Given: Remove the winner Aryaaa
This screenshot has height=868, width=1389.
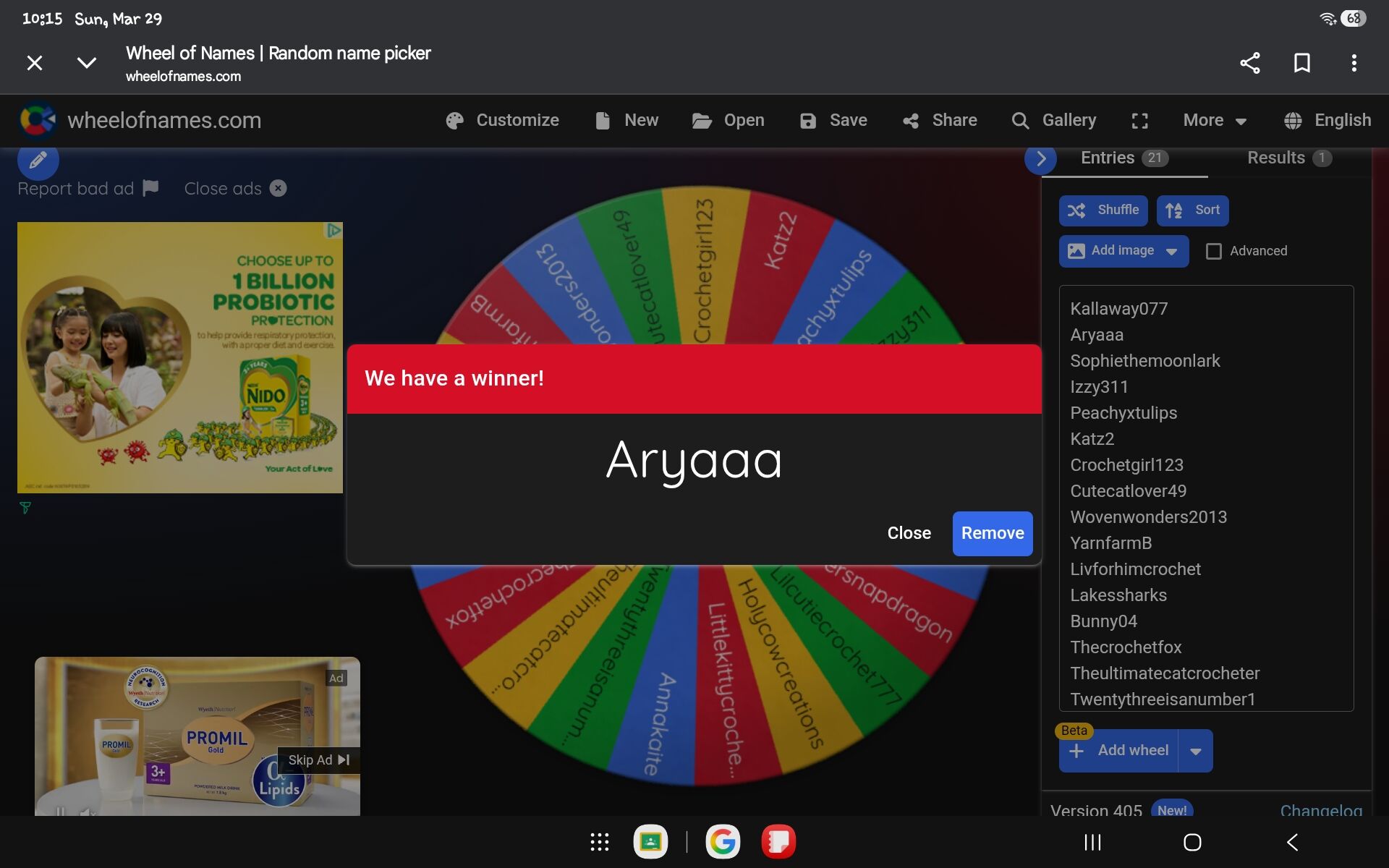Looking at the screenshot, I should coord(992,533).
